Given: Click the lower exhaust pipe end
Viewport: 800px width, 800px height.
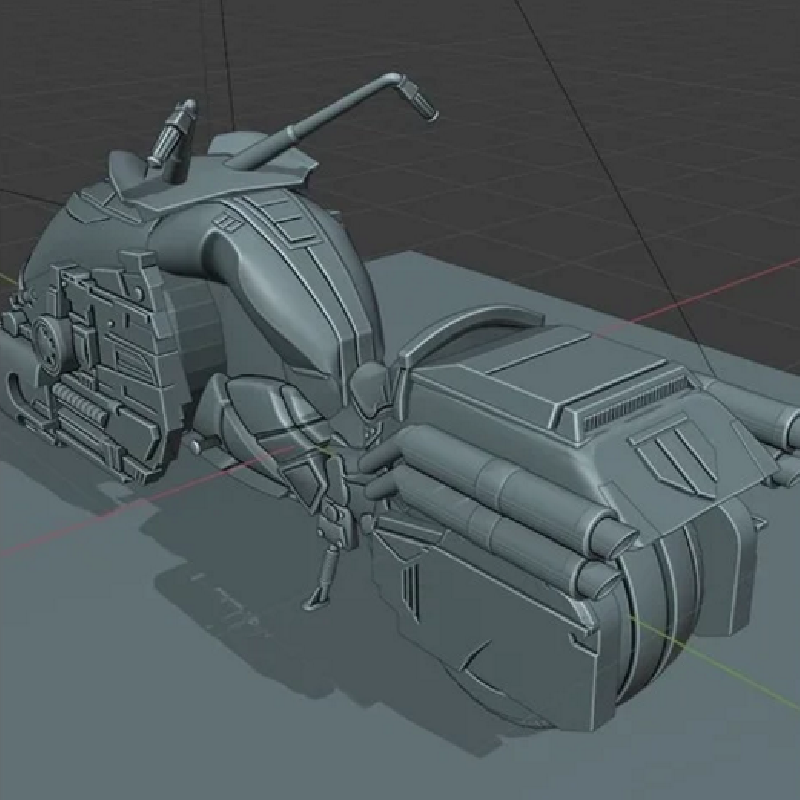Looking at the screenshot, I should [598, 577].
